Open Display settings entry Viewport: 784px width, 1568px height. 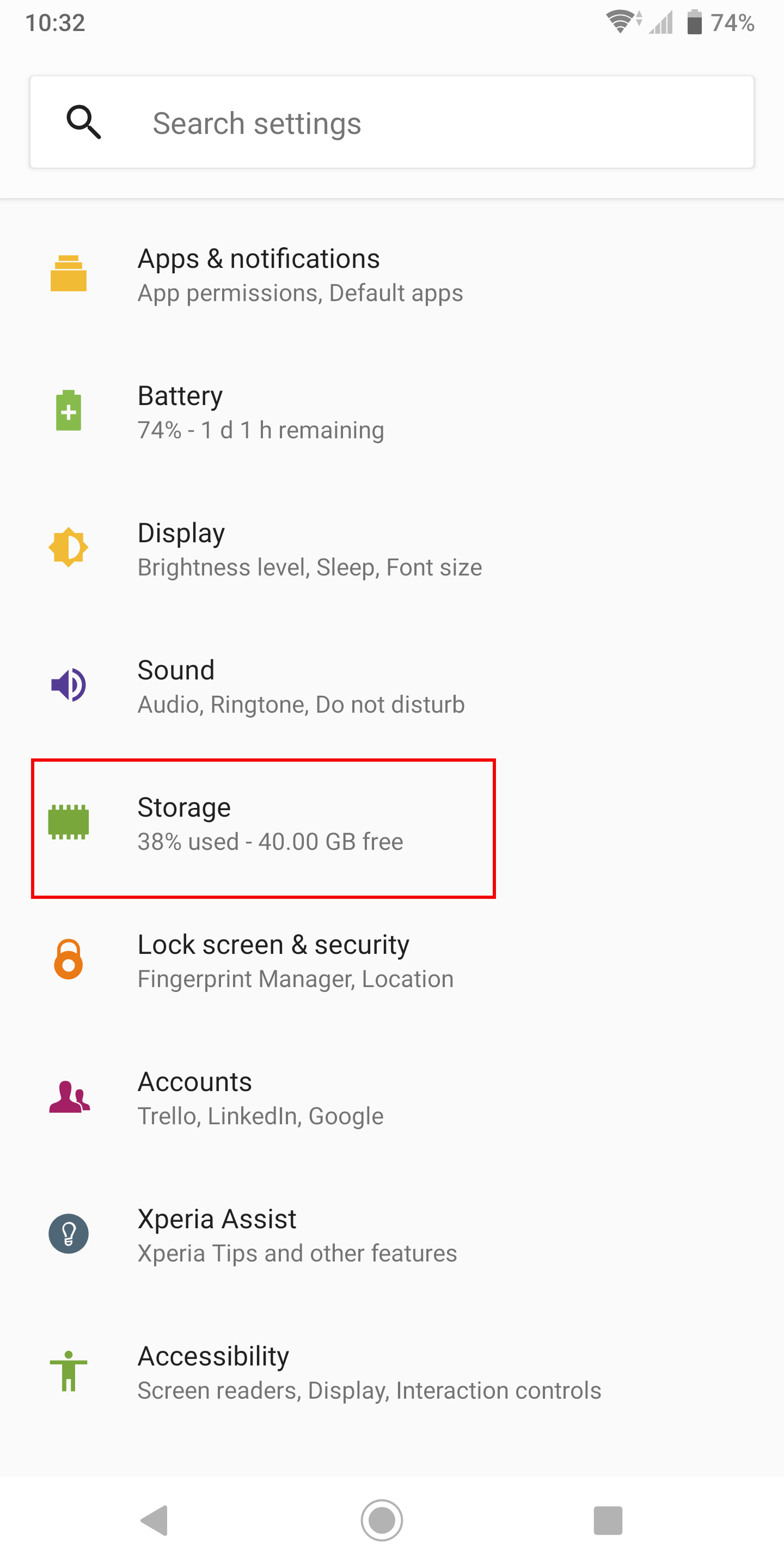coord(392,548)
